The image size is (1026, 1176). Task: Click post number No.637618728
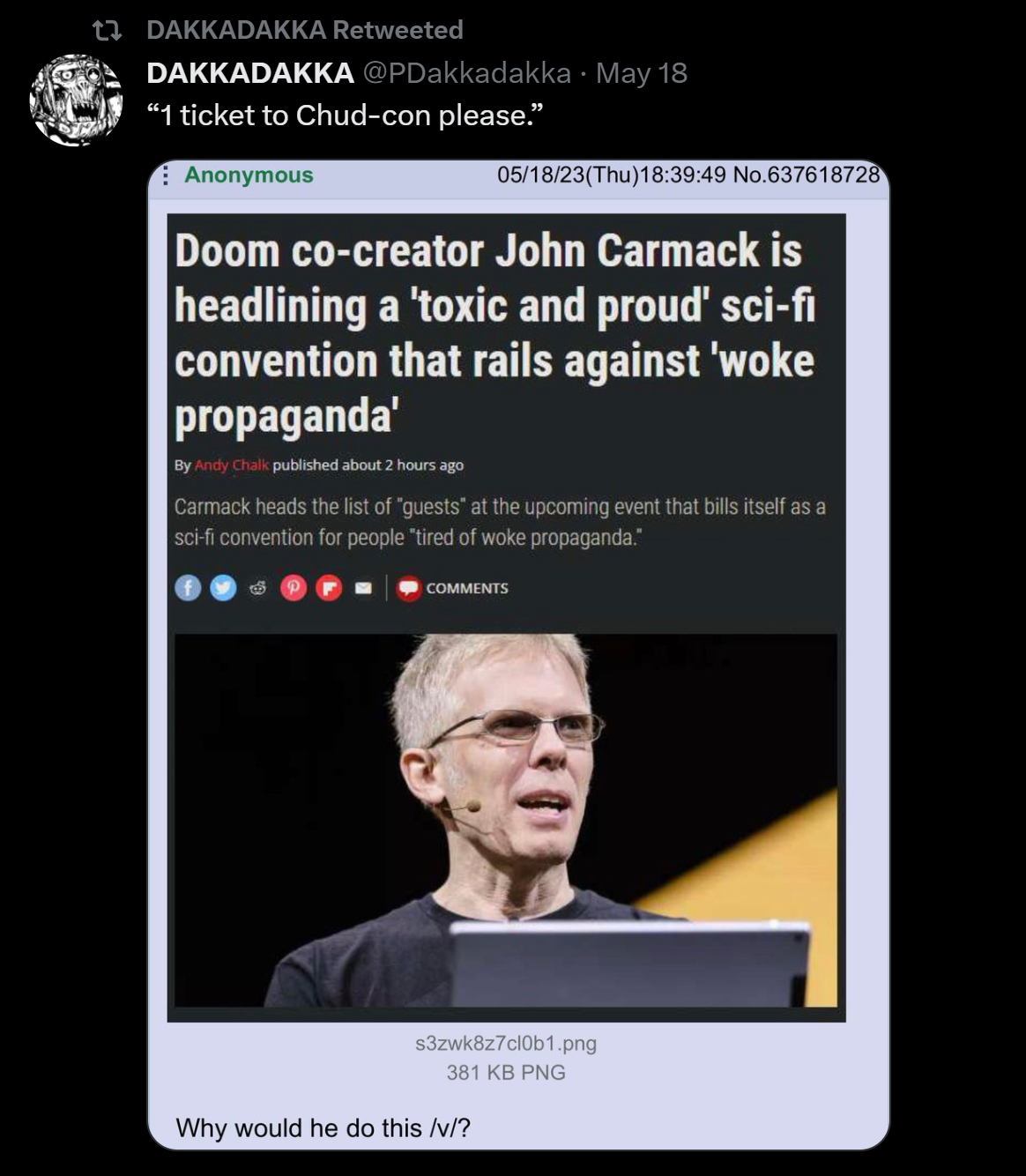[x=807, y=175]
